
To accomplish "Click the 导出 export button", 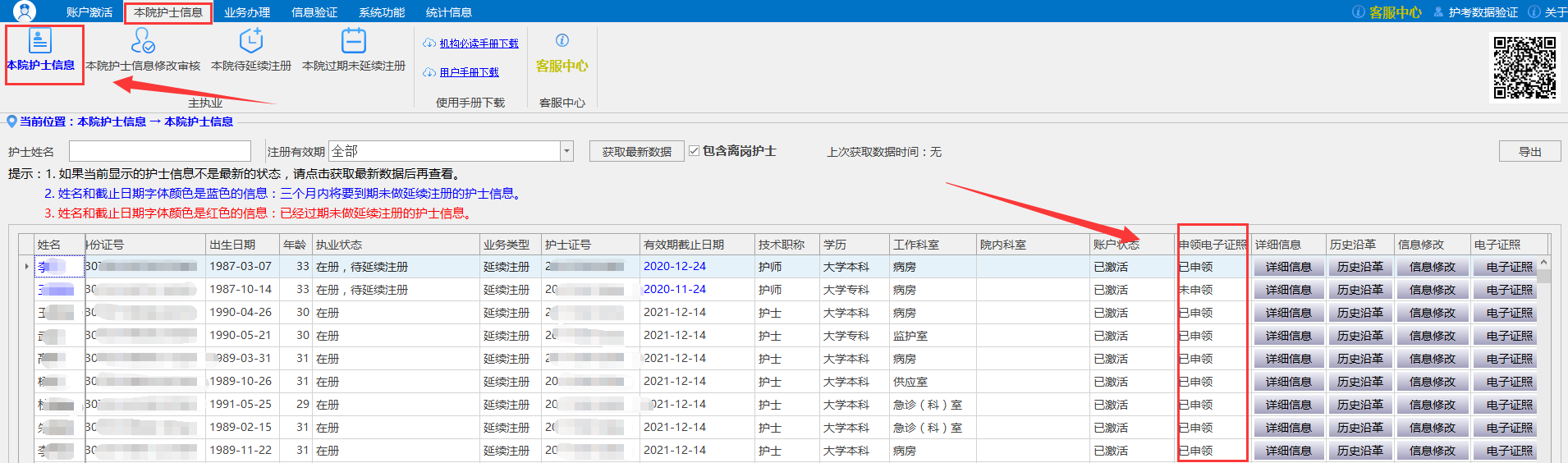I will 1529,152.
